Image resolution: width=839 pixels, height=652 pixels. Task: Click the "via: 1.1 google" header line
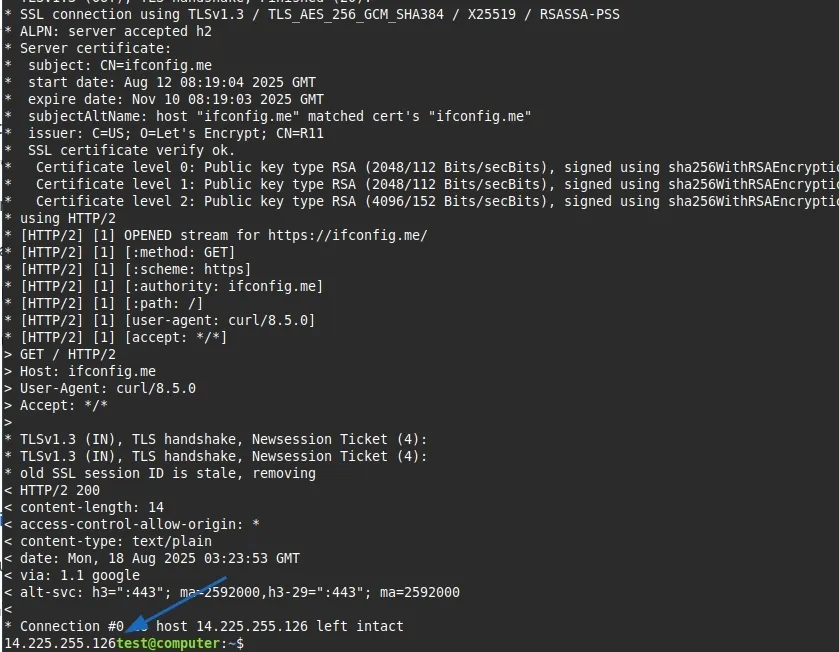click(80, 575)
